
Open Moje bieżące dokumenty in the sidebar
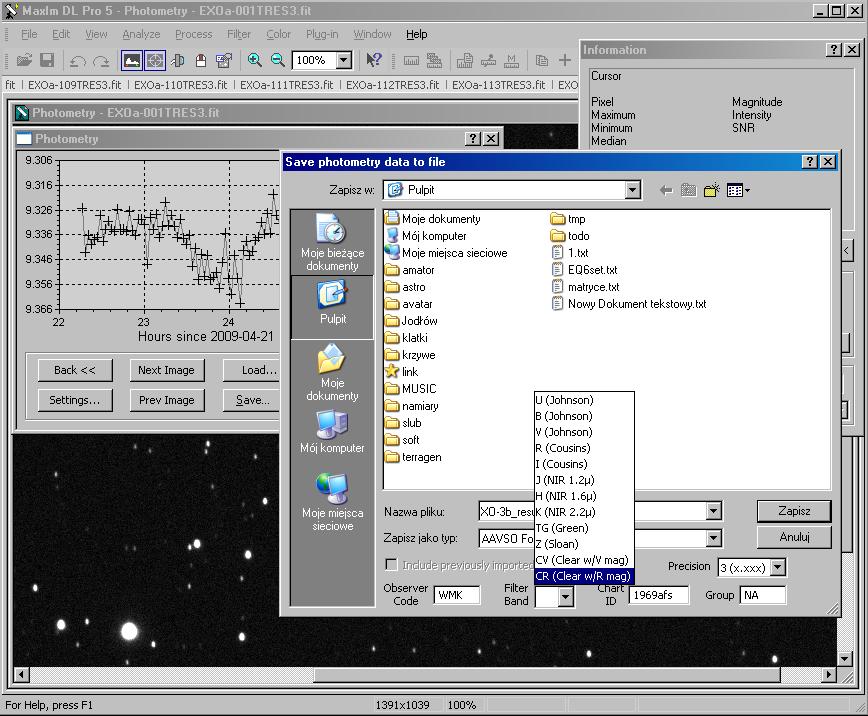[332, 243]
